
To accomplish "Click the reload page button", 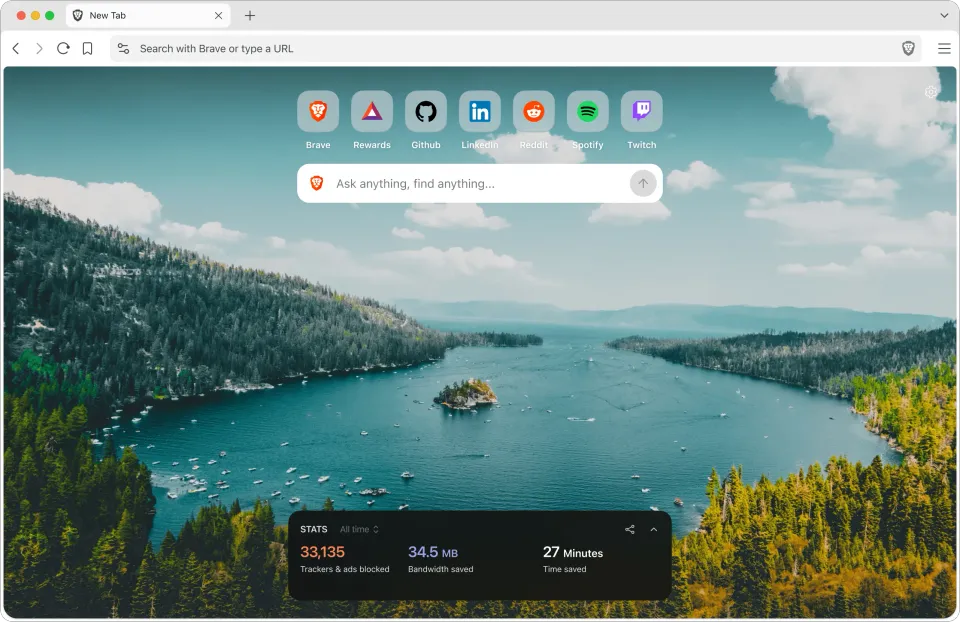I will coord(63,48).
